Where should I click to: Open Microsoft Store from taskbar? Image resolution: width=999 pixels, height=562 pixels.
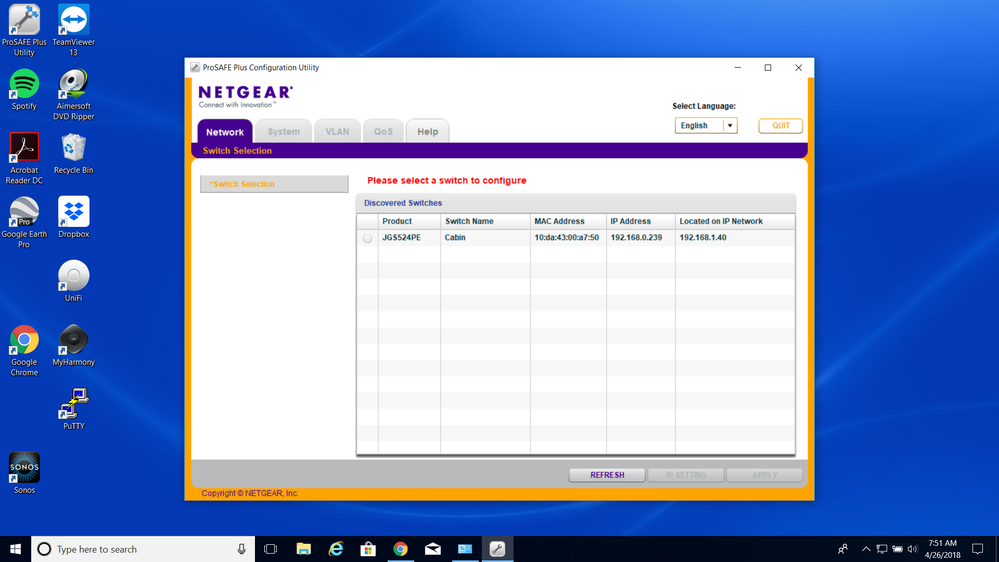point(368,549)
